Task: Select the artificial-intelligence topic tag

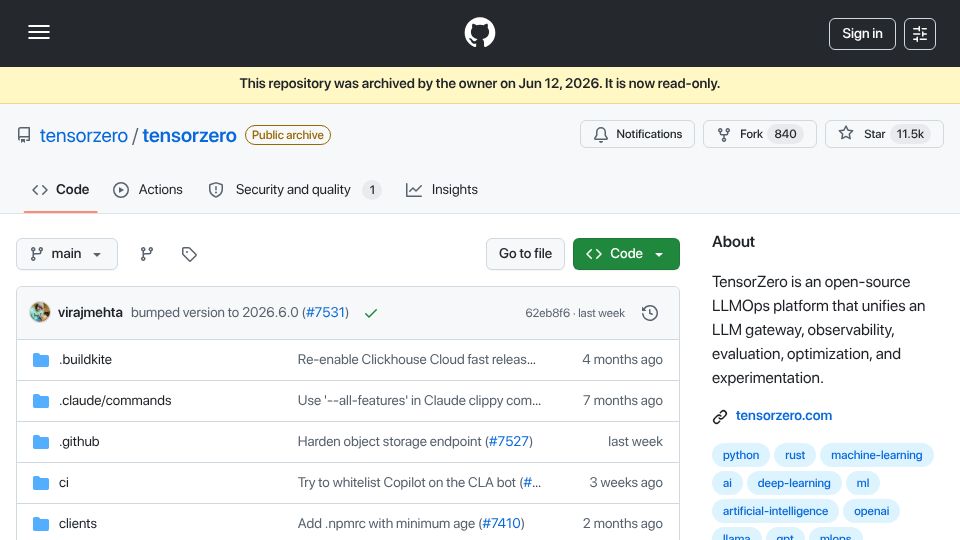Action: (x=775, y=511)
